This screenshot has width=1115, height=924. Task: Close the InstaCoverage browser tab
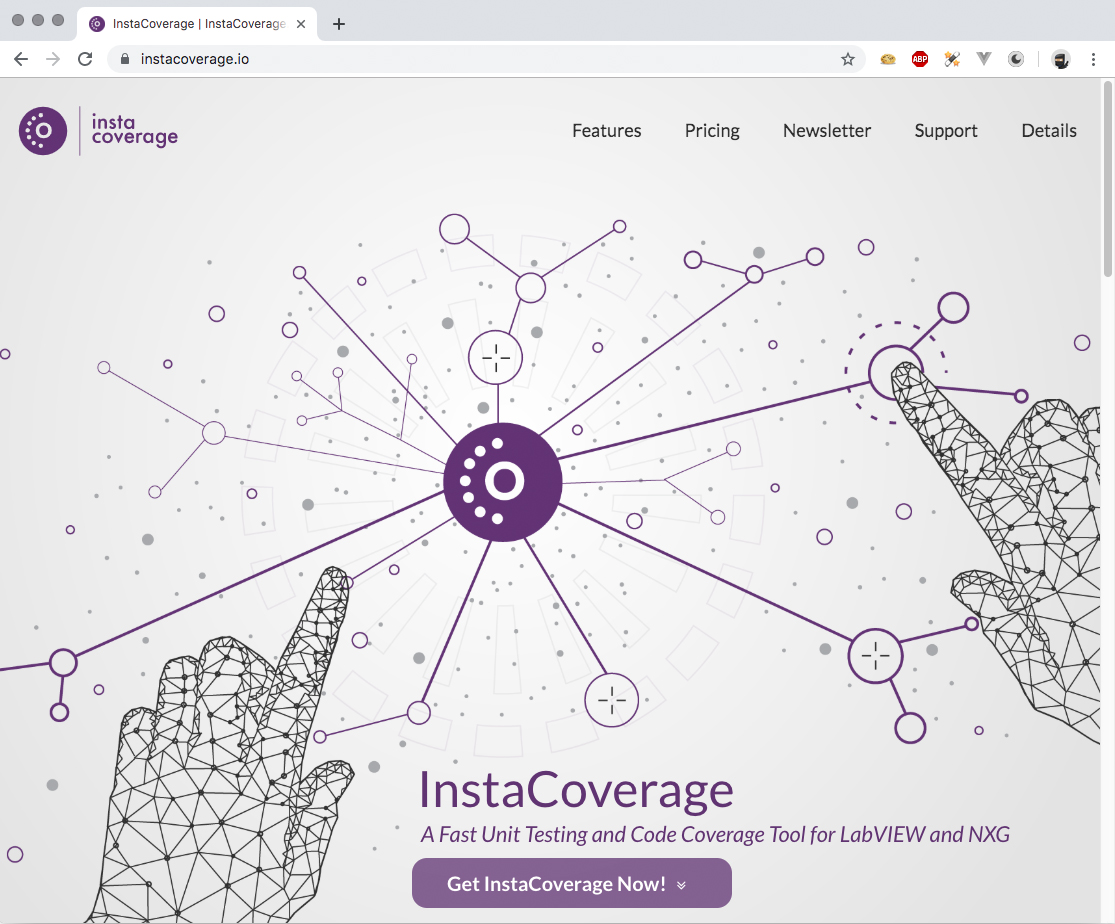point(301,24)
